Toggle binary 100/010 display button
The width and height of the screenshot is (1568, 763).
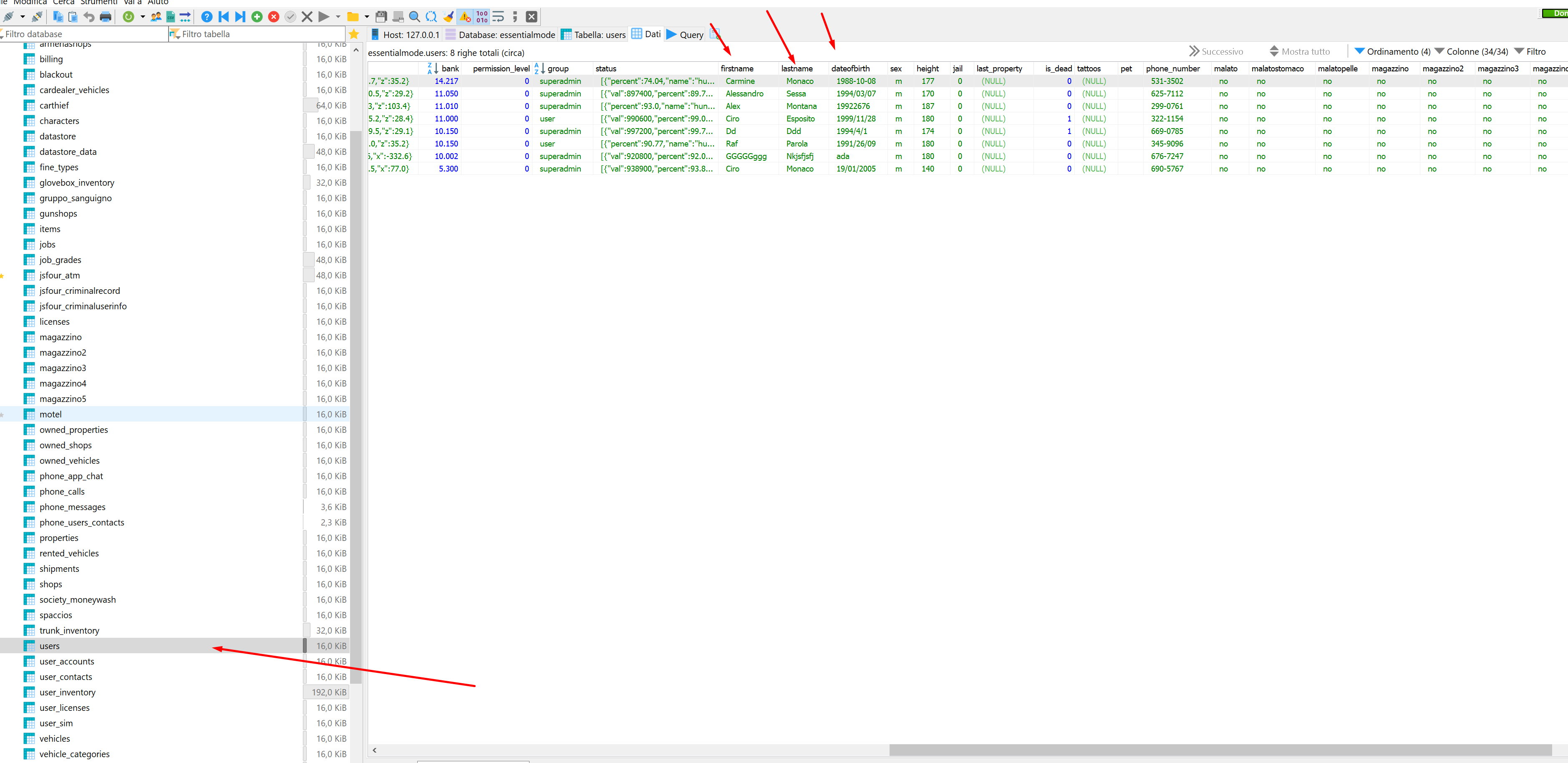coord(482,17)
